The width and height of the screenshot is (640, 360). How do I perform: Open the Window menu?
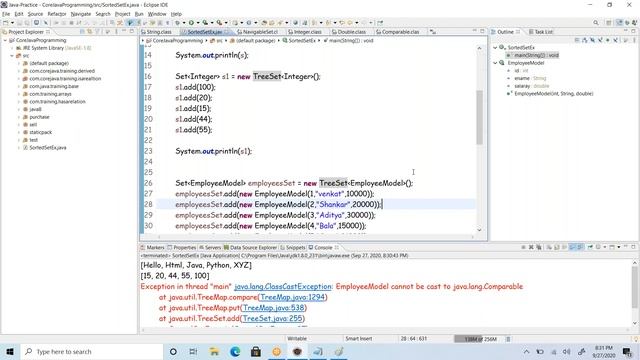(x=157, y=14)
